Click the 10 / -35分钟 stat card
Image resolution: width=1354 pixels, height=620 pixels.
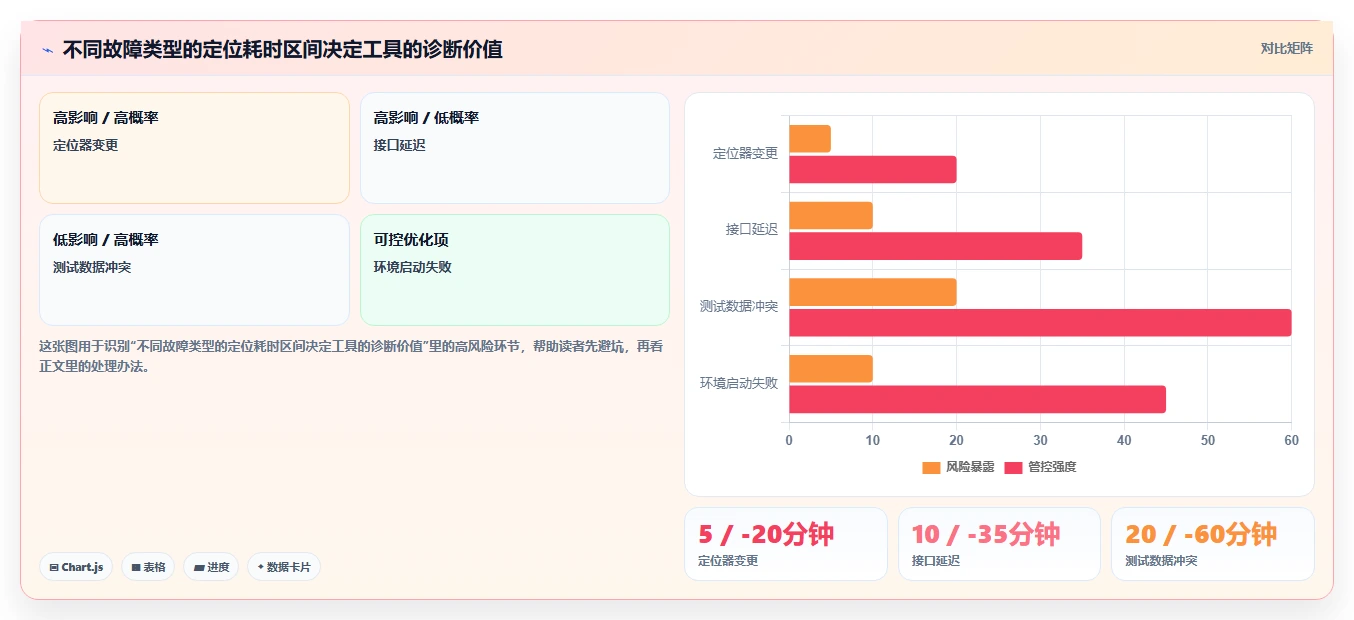pyautogui.click(x=999, y=544)
